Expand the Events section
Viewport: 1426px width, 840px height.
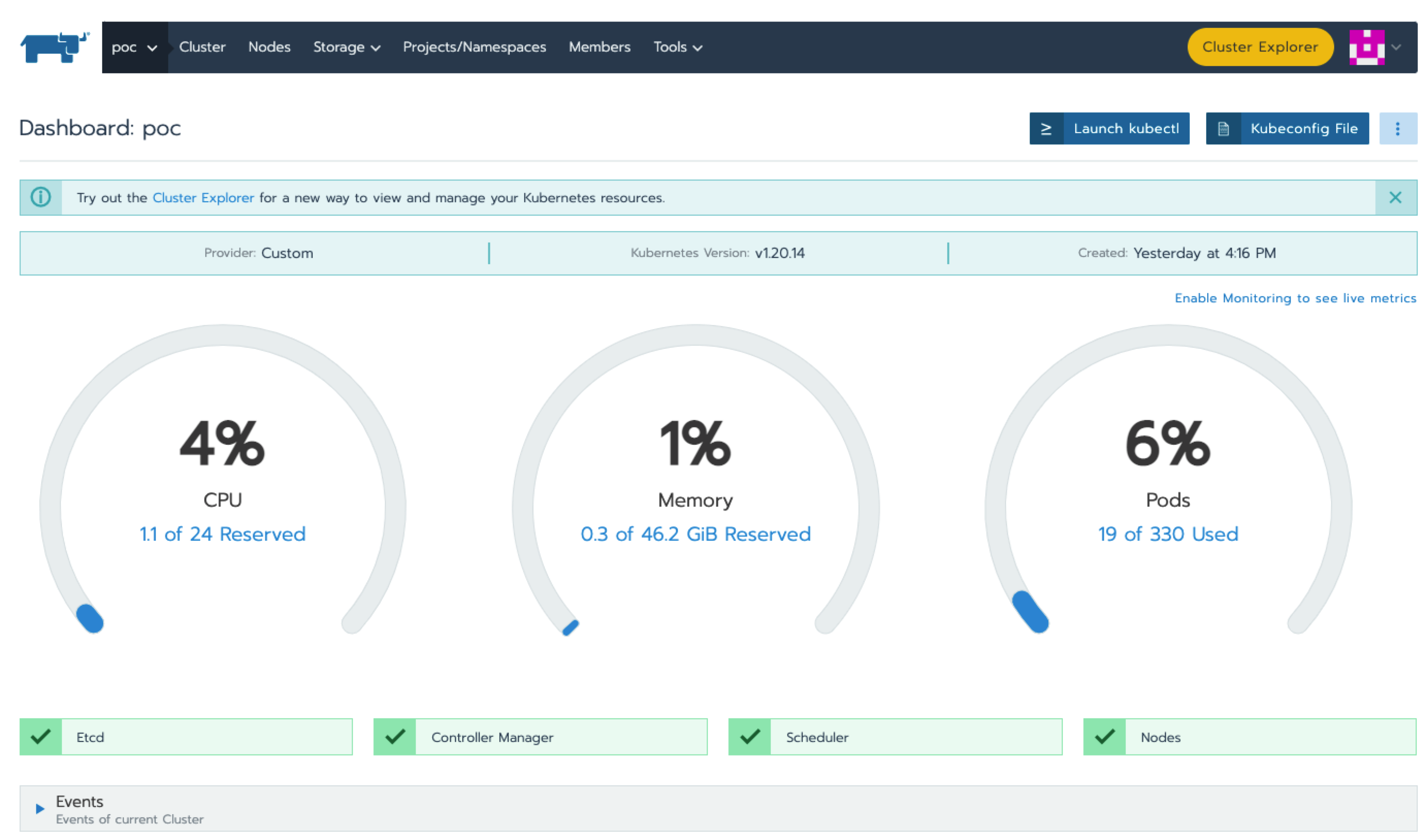click(x=40, y=809)
